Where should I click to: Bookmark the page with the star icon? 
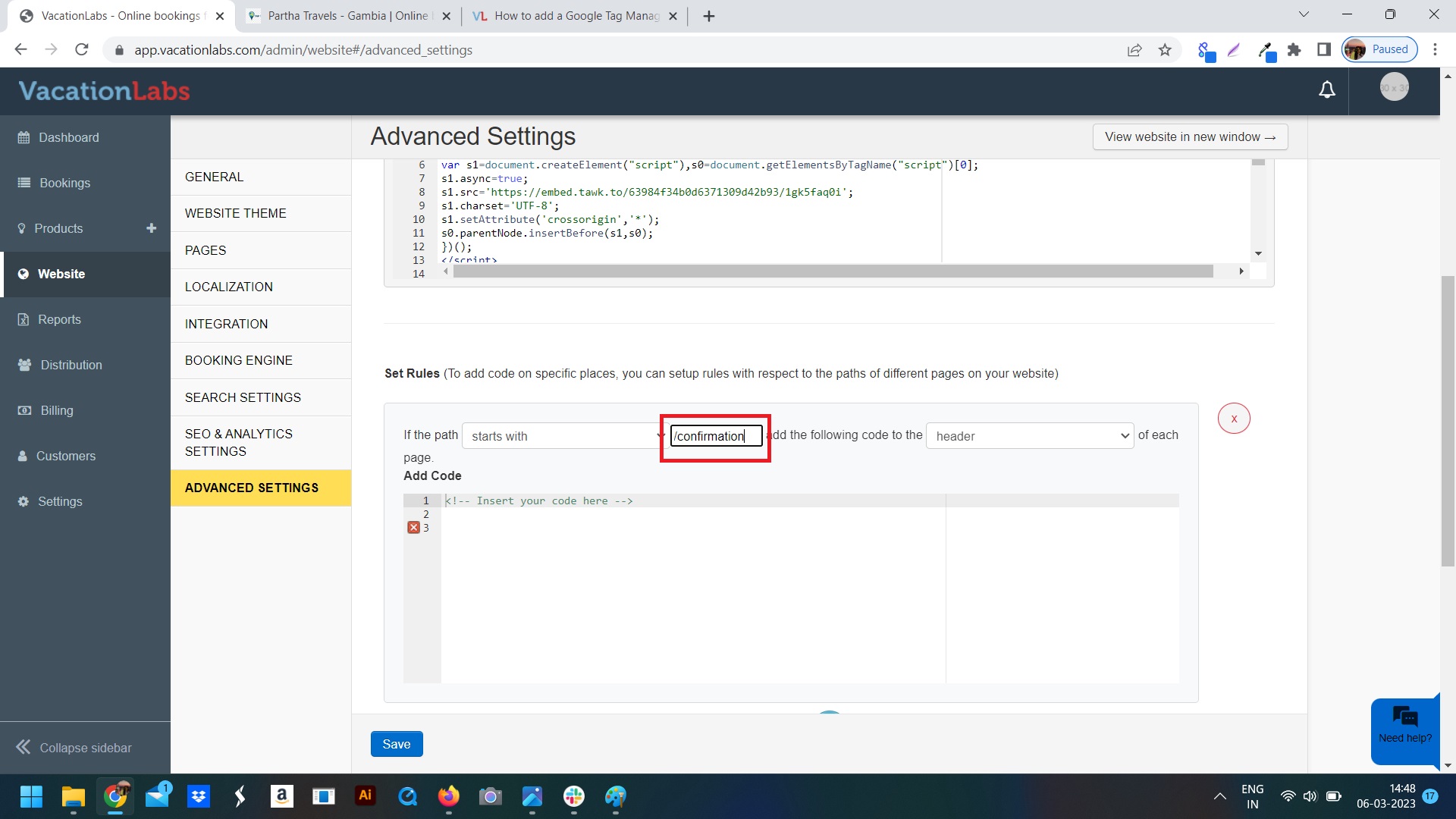[1165, 50]
